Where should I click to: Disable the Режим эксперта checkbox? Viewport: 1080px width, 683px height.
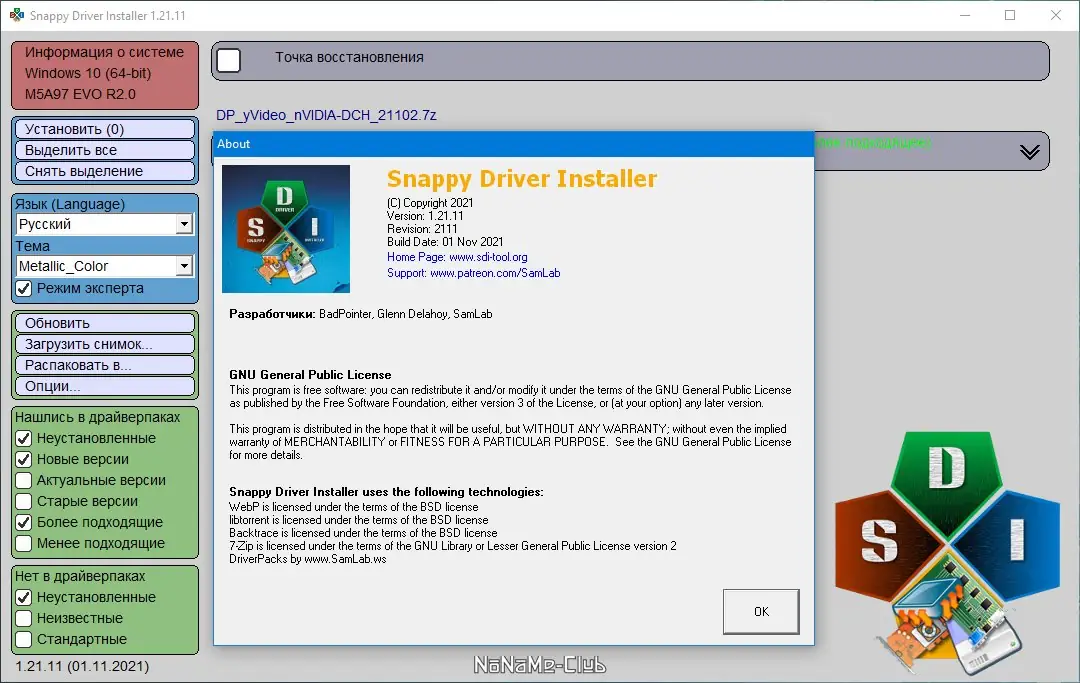pos(21,288)
